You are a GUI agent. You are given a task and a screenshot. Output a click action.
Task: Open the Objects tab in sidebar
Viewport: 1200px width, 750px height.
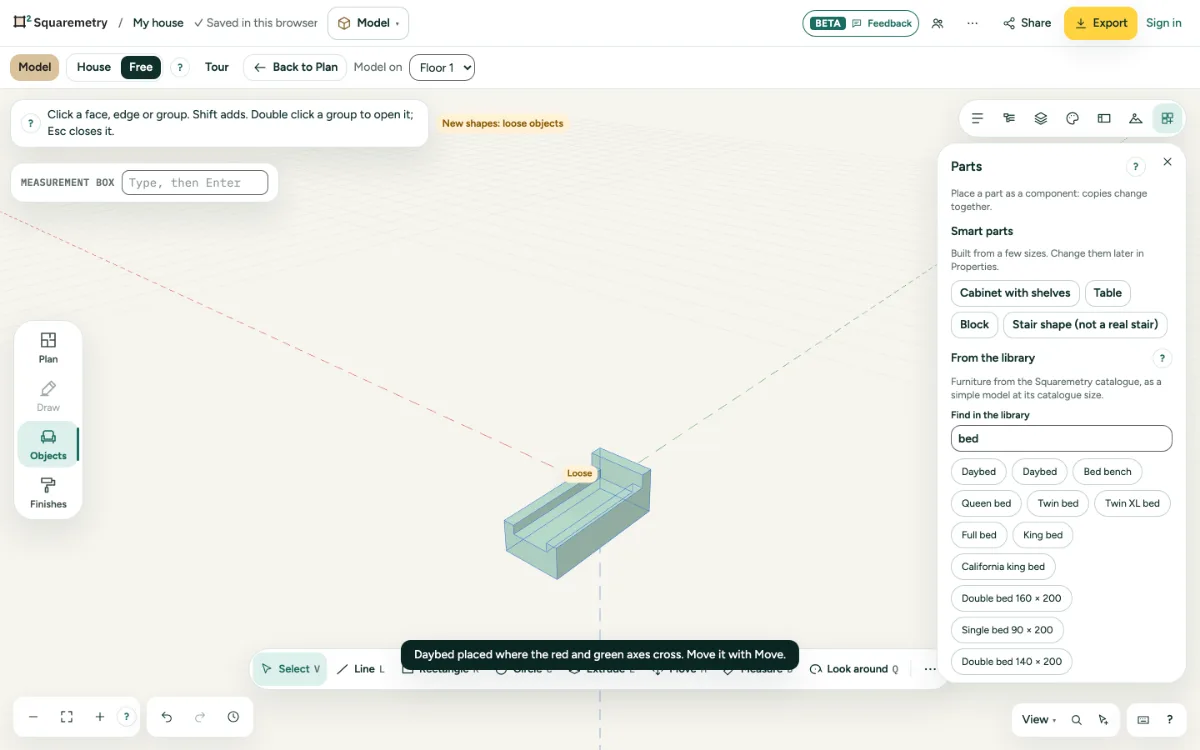pos(48,443)
